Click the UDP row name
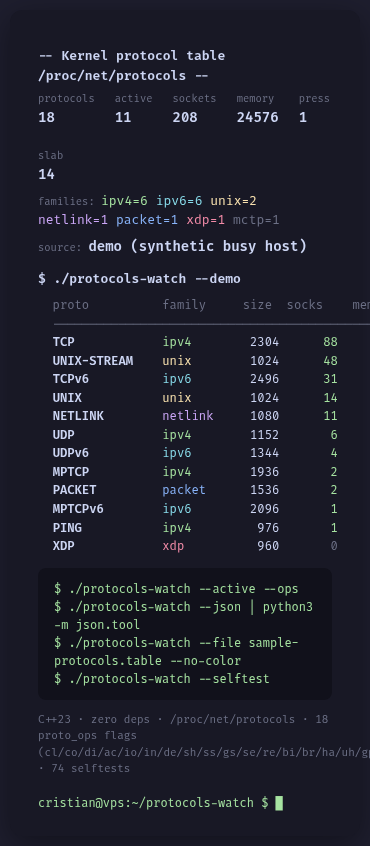 (64, 434)
